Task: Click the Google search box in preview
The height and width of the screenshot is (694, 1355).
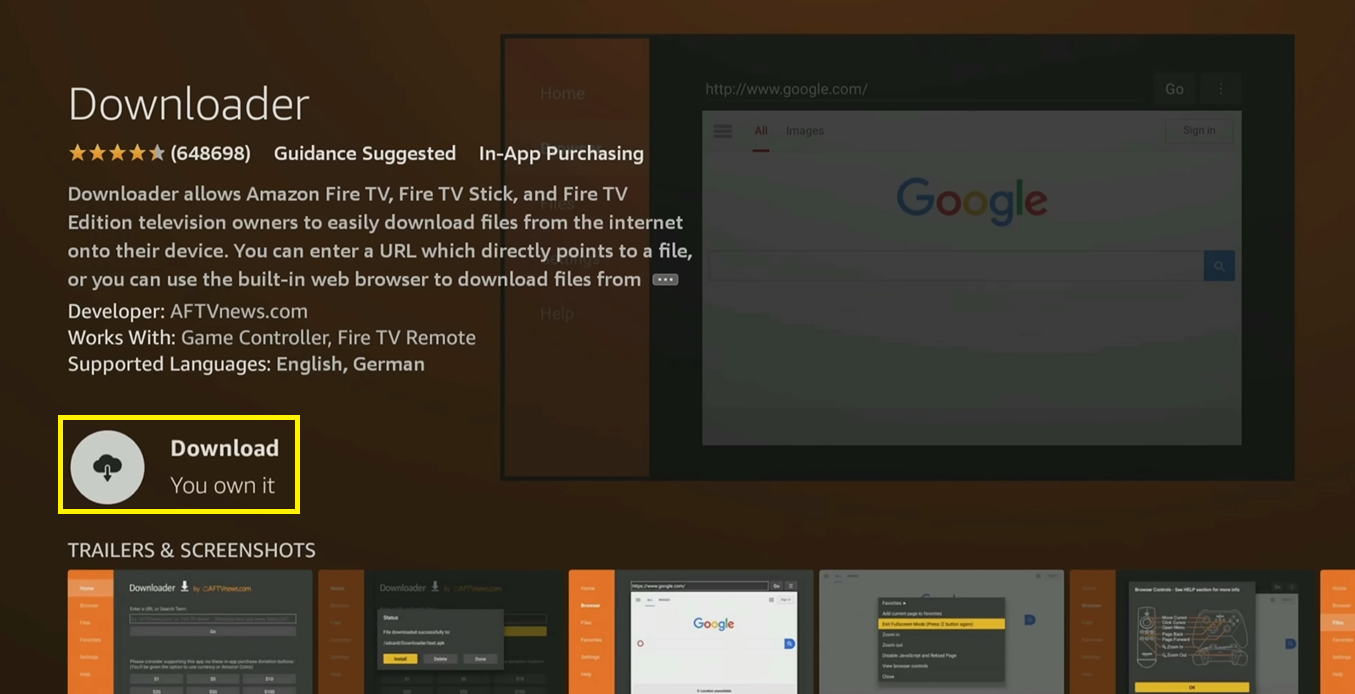Action: (x=956, y=266)
